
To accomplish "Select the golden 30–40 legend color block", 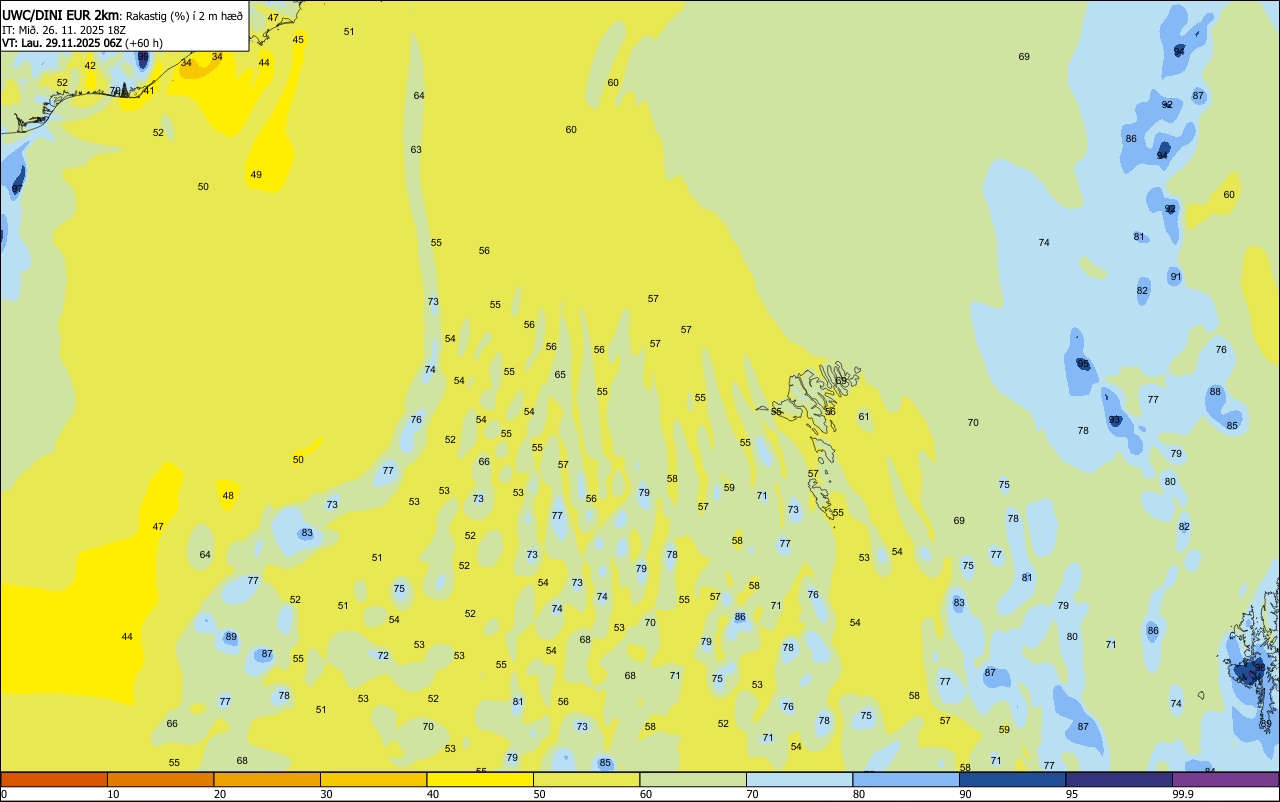I will click(x=373, y=779).
